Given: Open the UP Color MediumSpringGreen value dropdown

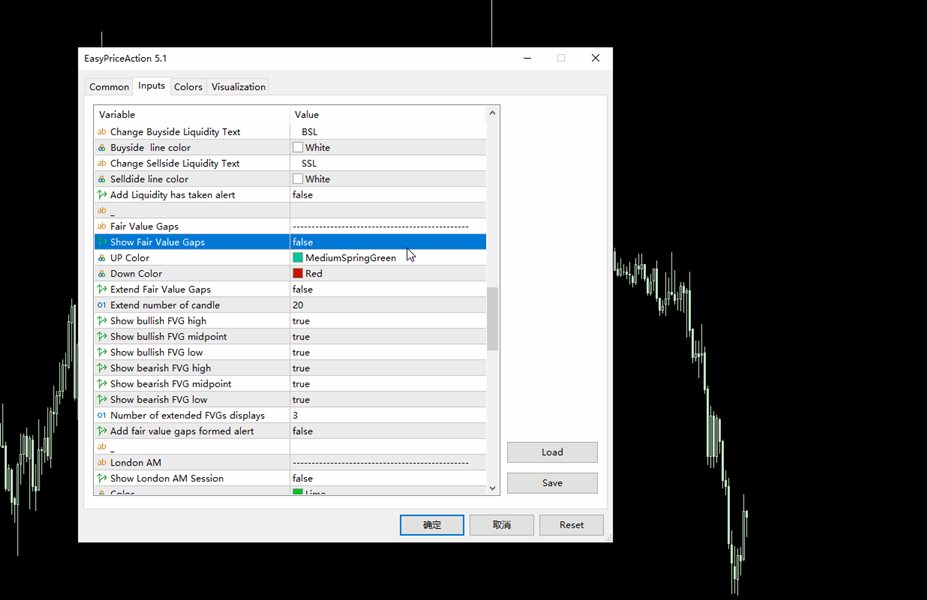Looking at the screenshot, I should [x=387, y=258].
